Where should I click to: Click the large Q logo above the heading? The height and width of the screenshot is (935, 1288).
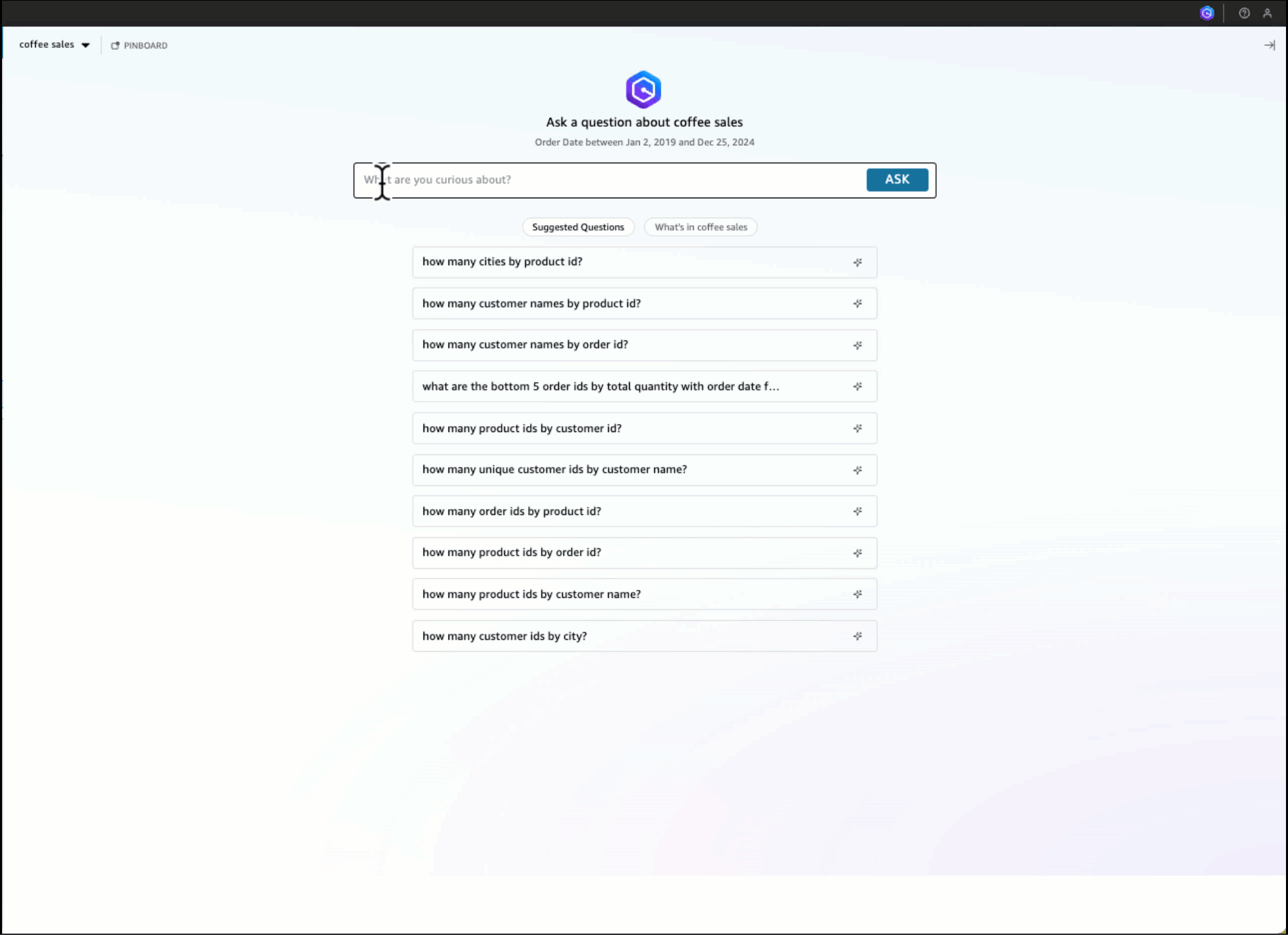coord(643,90)
